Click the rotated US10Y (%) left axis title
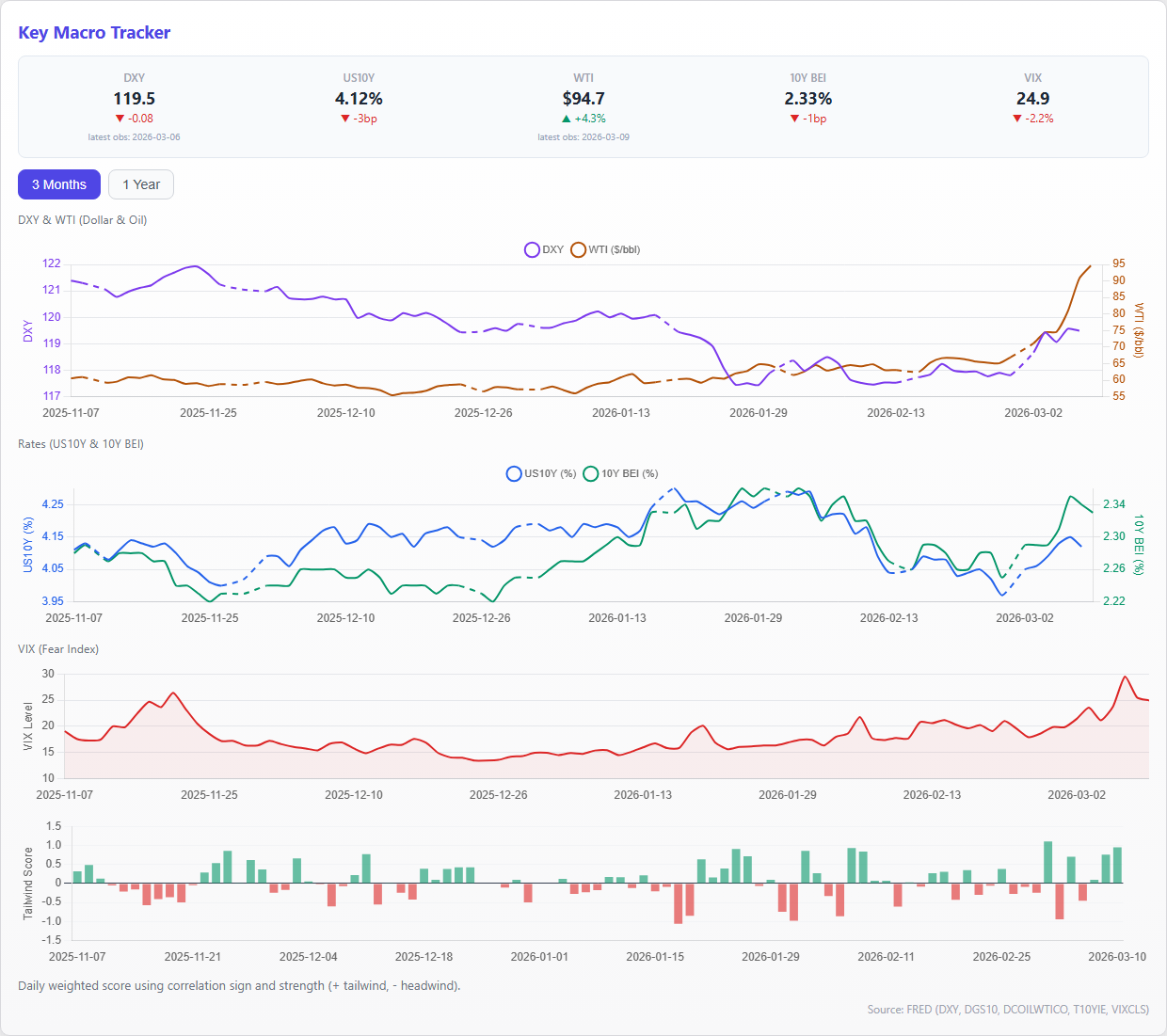The image size is (1167, 1036). click(28, 545)
